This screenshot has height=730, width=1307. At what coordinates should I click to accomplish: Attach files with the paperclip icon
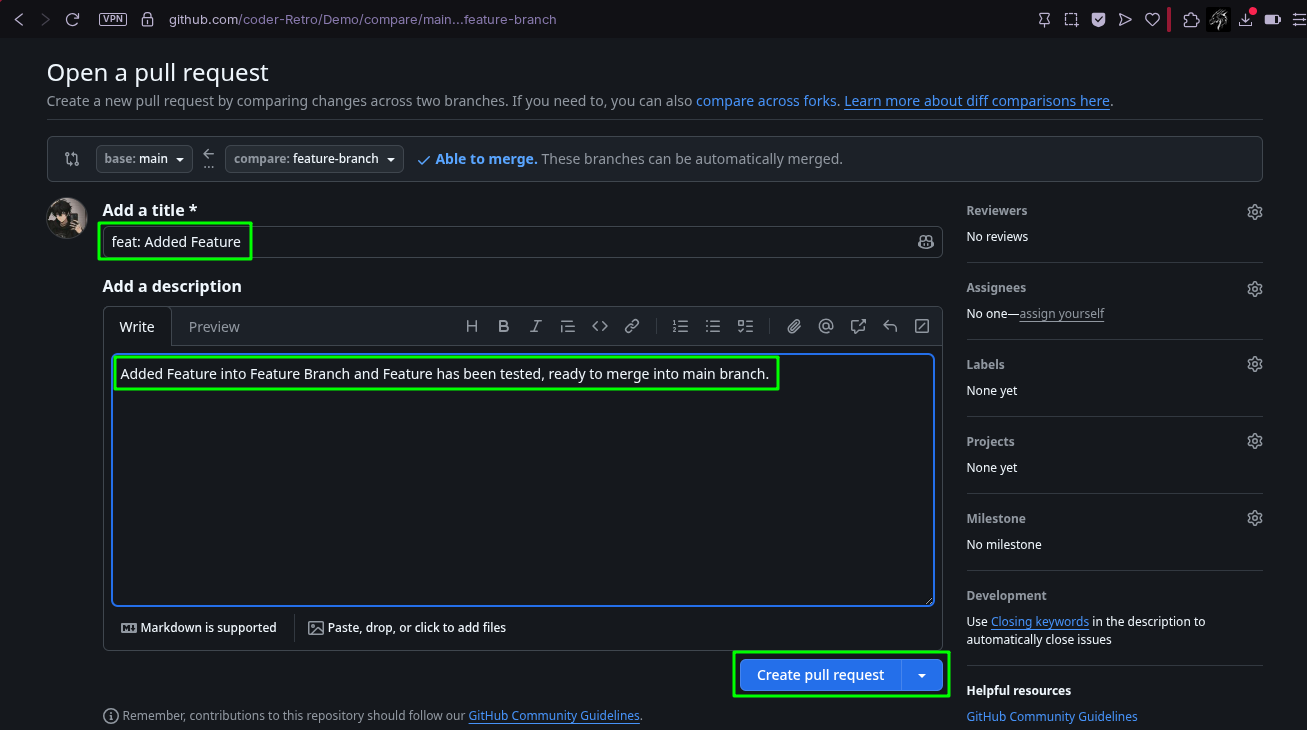coord(794,326)
